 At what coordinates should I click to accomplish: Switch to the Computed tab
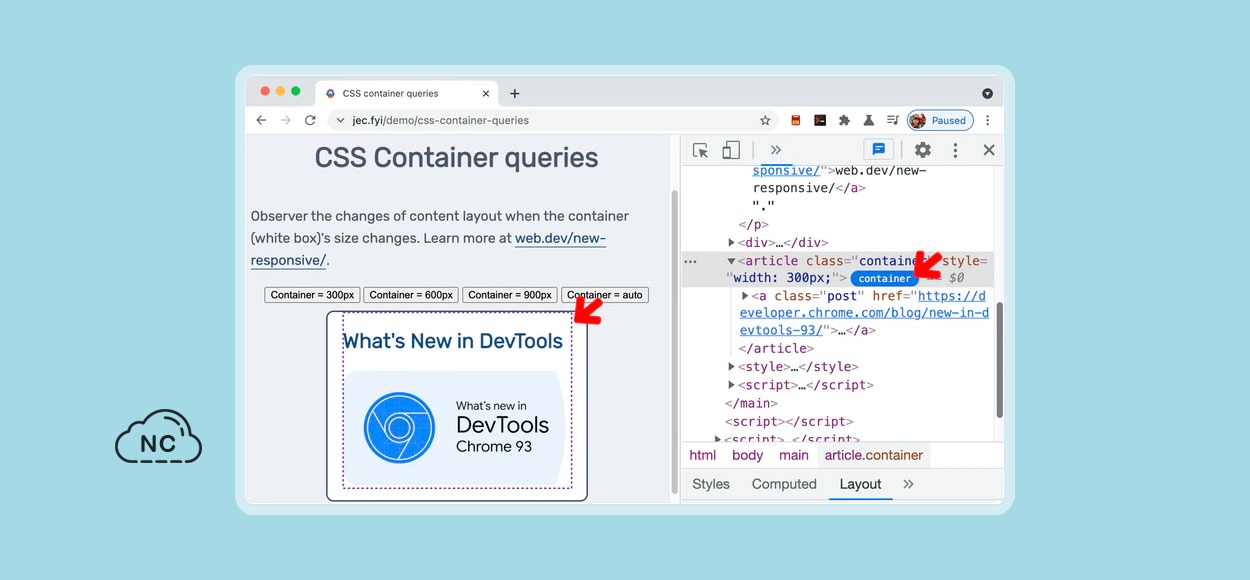tap(784, 484)
